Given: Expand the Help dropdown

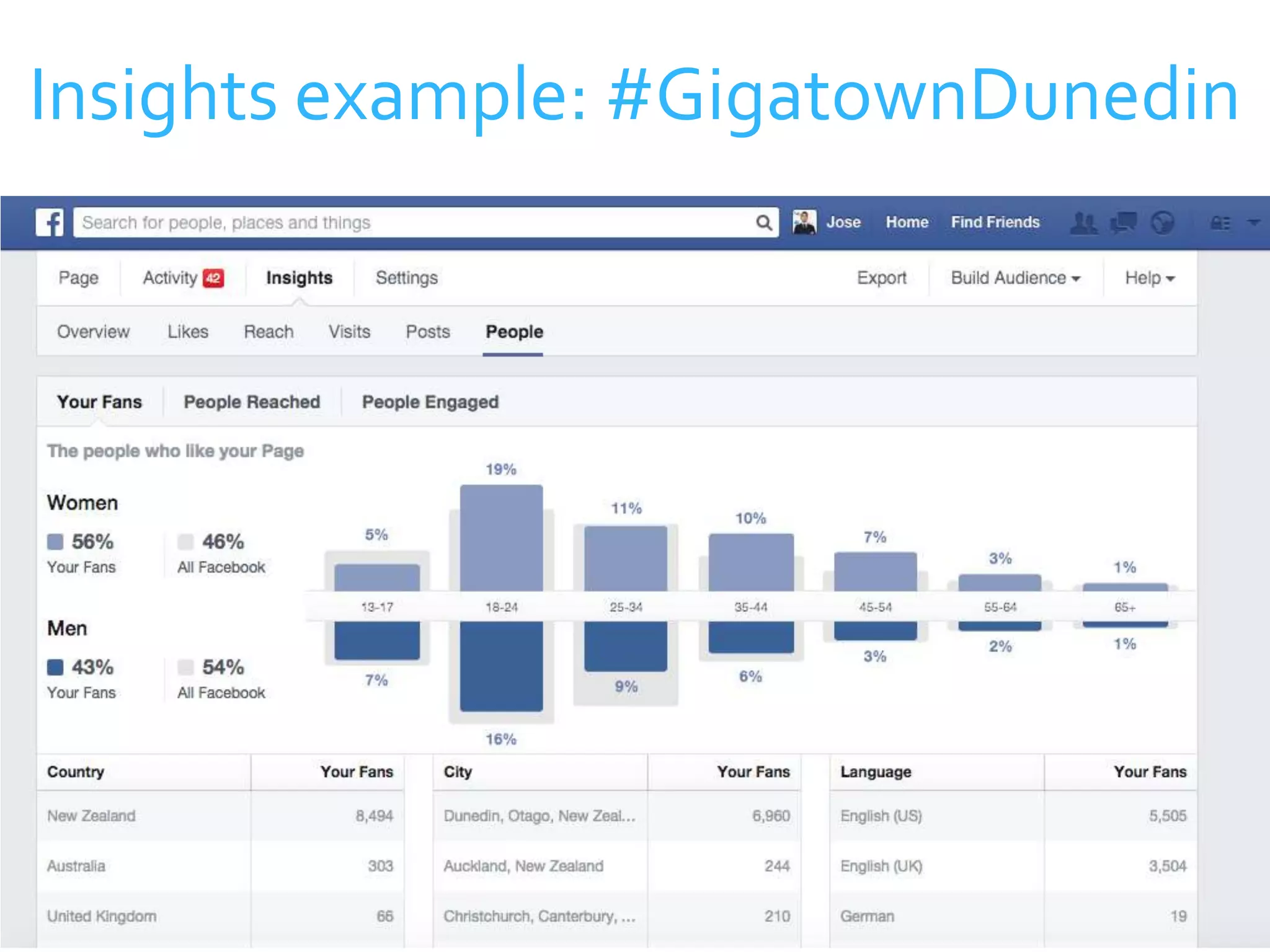Looking at the screenshot, I should coord(1150,278).
